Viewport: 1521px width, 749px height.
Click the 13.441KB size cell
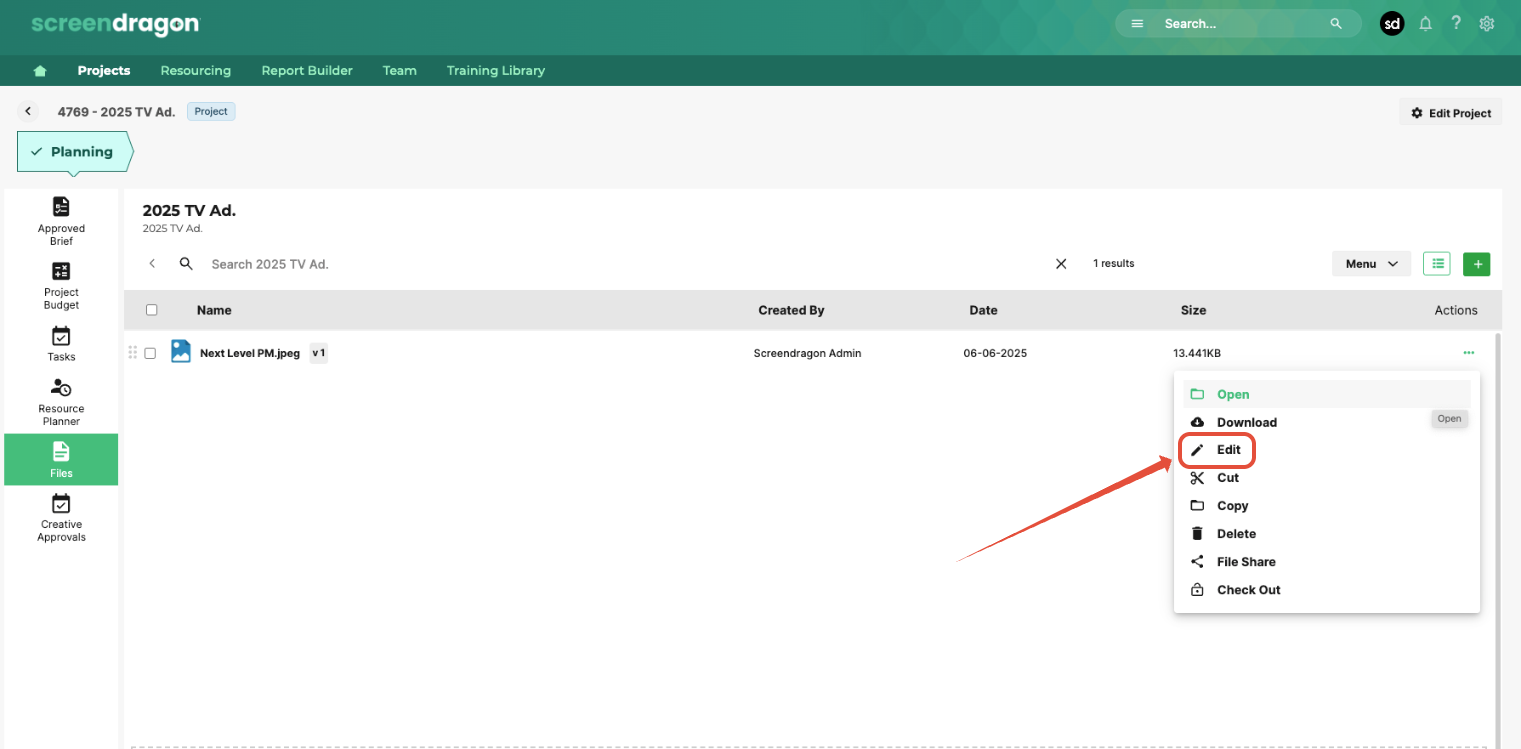(1197, 353)
